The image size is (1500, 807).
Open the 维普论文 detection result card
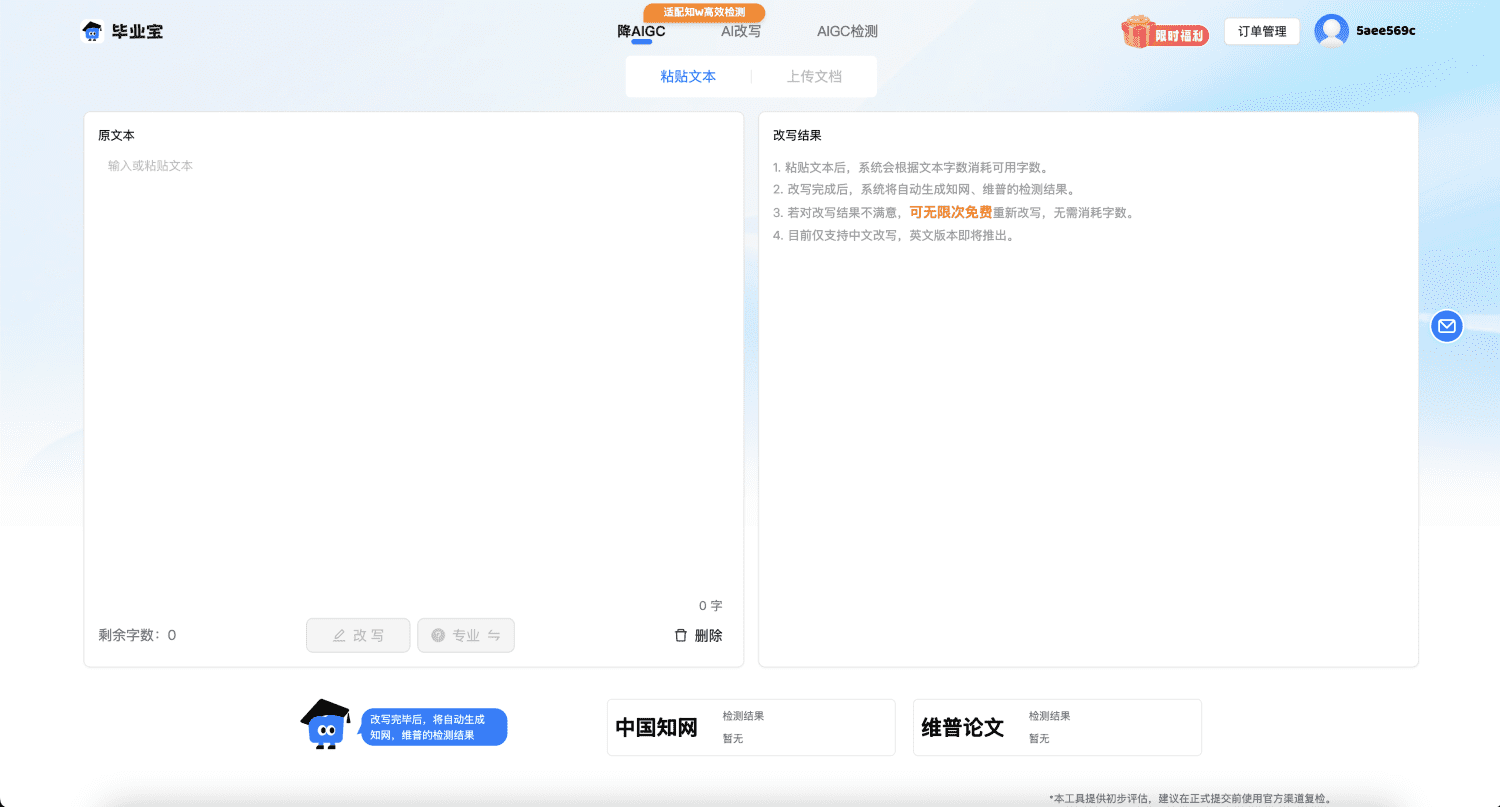[x=1057, y=727]
